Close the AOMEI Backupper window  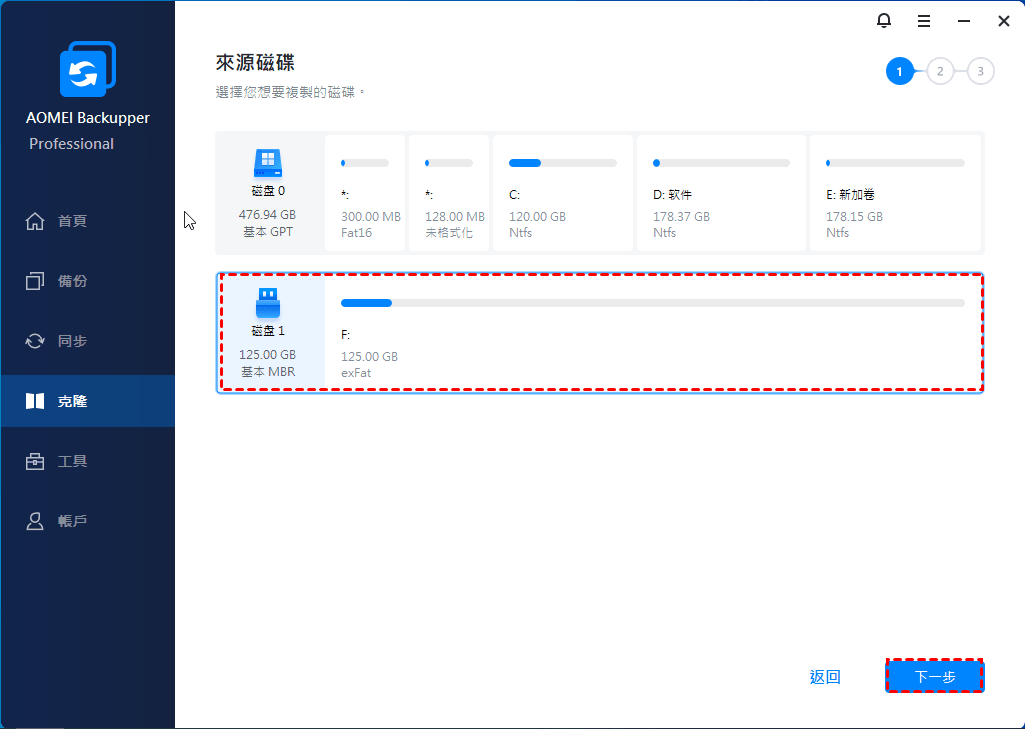[x=1004, y=22]
